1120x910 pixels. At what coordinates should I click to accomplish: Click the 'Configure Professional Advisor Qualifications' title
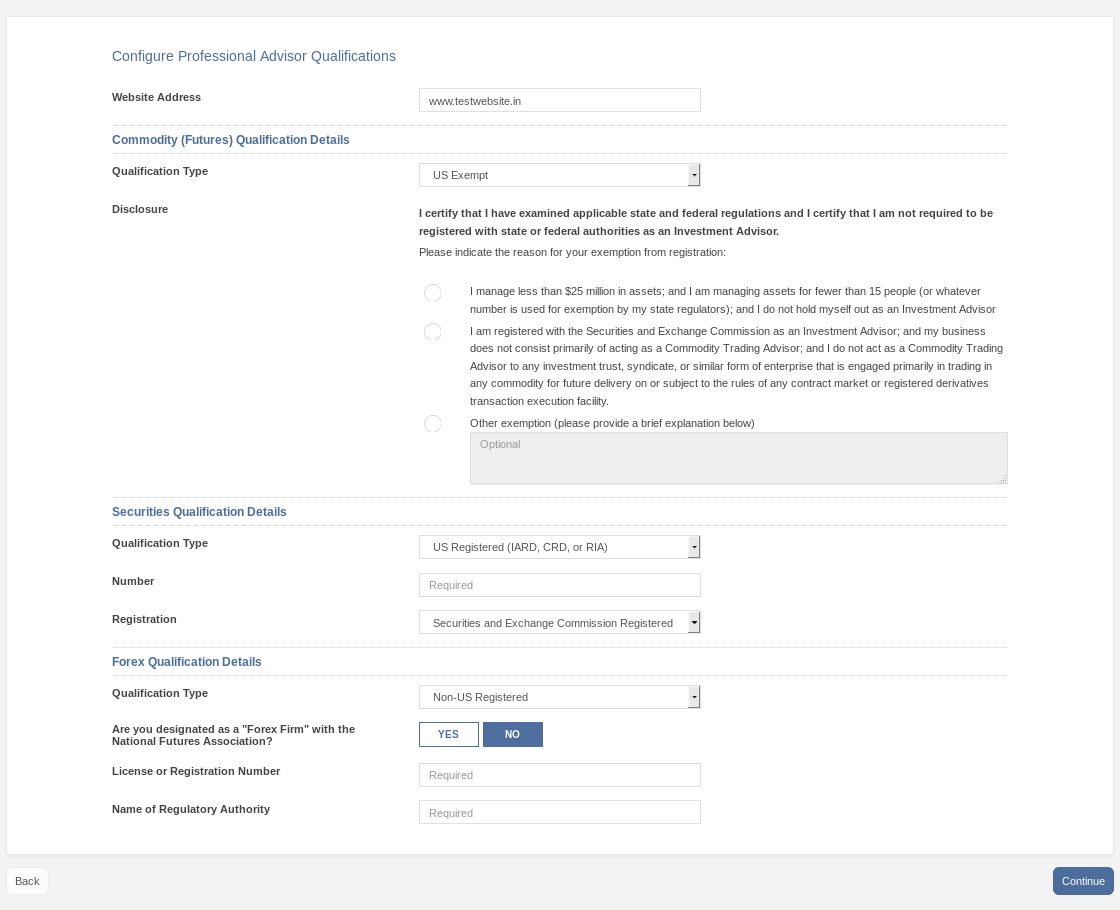tap(254, 56)
